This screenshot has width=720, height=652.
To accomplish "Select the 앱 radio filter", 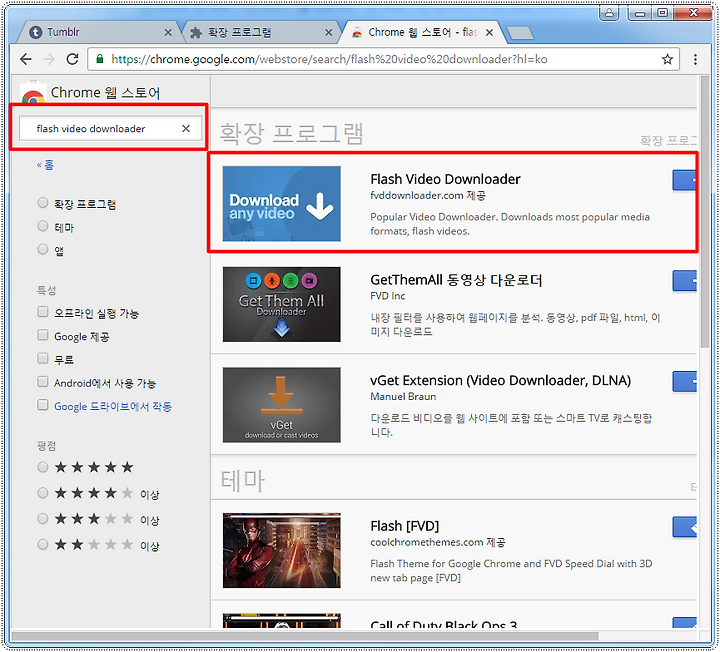I will [x=43, y=249].
